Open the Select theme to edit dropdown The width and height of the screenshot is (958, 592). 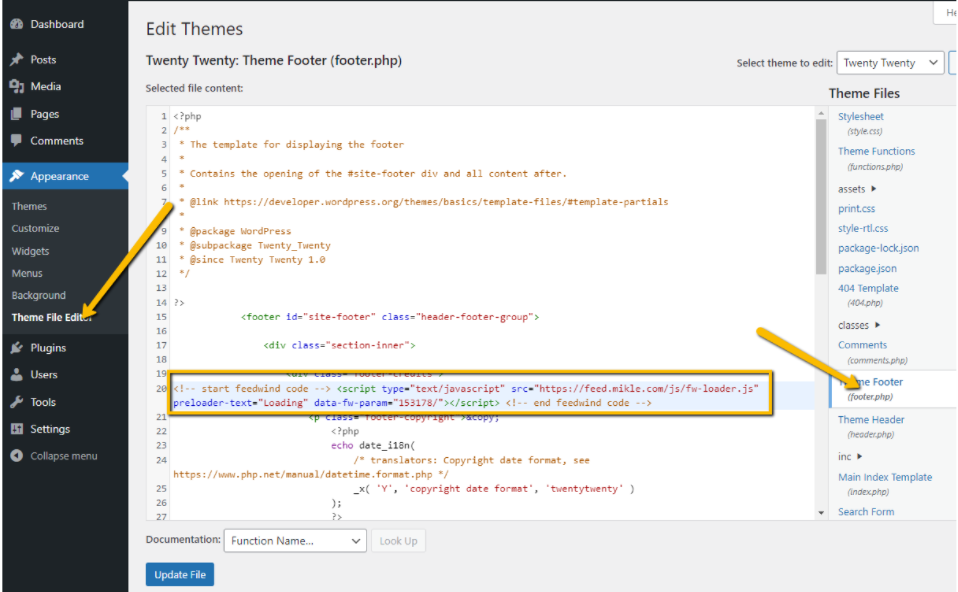pyautogui.click(x=889, y=62)
